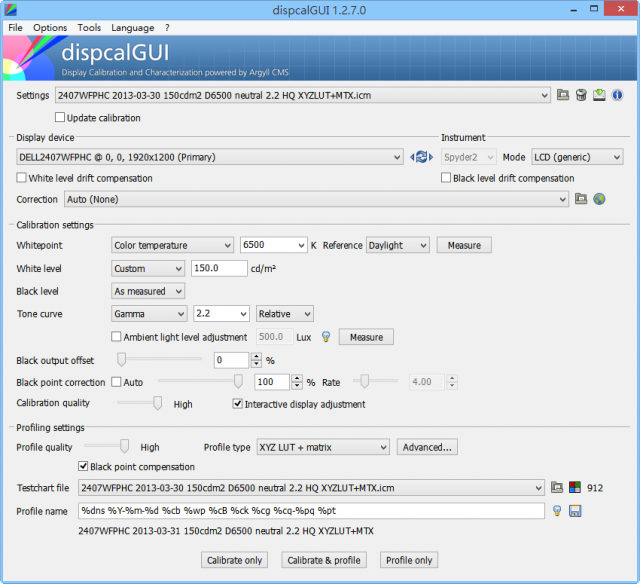Click the ambient light info lightbulb icon
Viewport: 640px width, 584px height.
(326, 337)
